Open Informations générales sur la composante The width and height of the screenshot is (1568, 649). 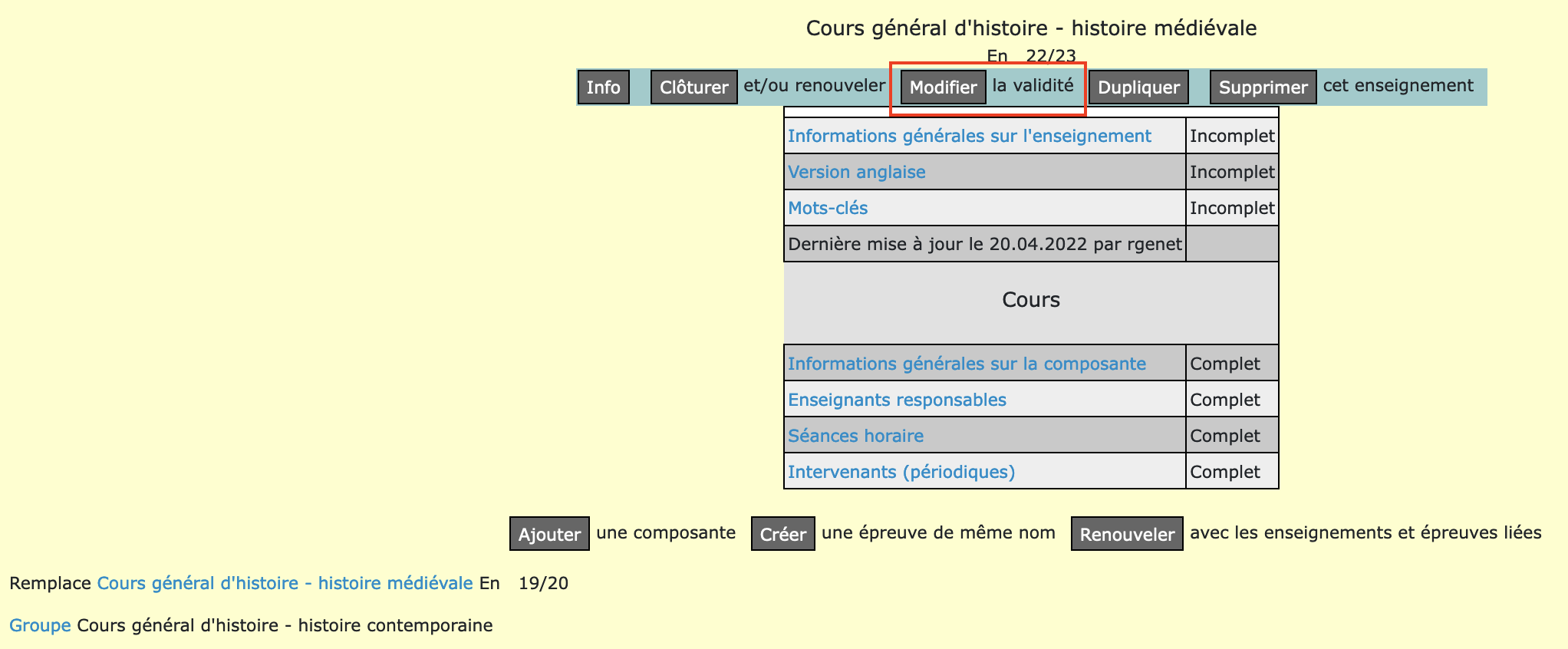pos(967,364)
